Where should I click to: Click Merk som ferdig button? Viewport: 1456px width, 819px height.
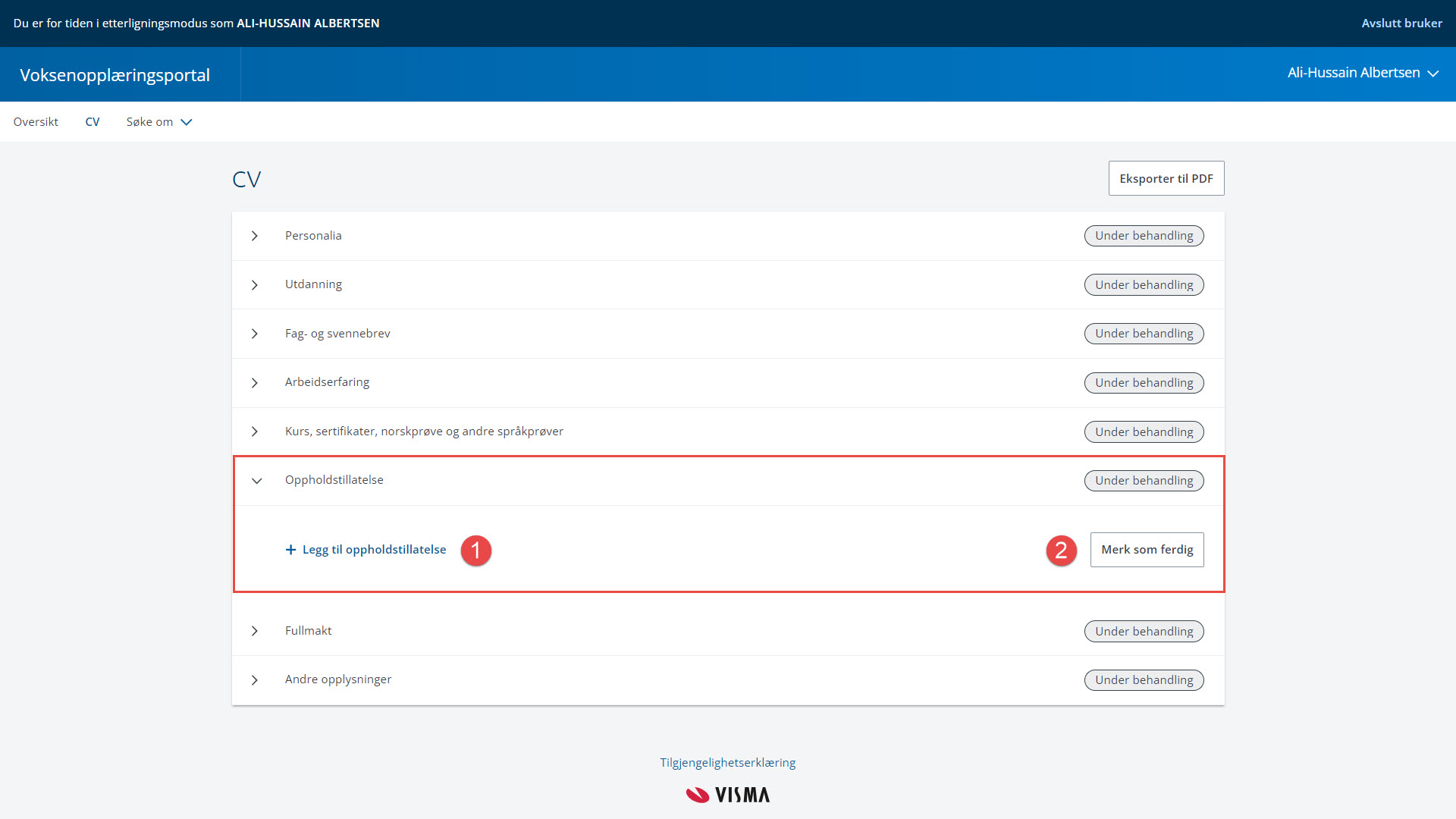(1147, 550)
